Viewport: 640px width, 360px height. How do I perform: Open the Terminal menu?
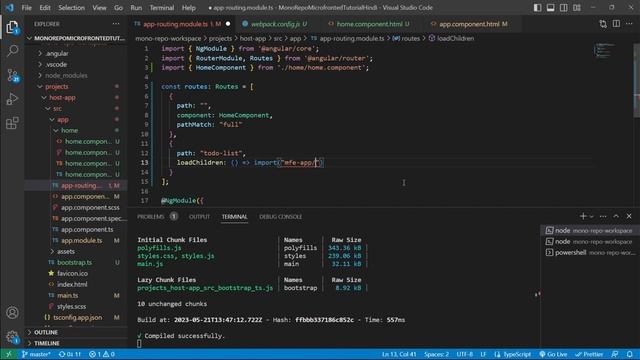162,7
